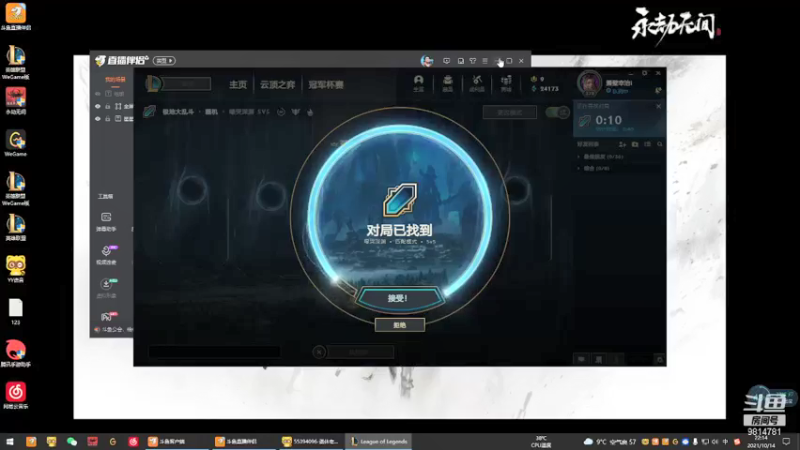Click the ARAM map icon in lobby header
This screenshot has width=800, height=450.
pos(149,111)
